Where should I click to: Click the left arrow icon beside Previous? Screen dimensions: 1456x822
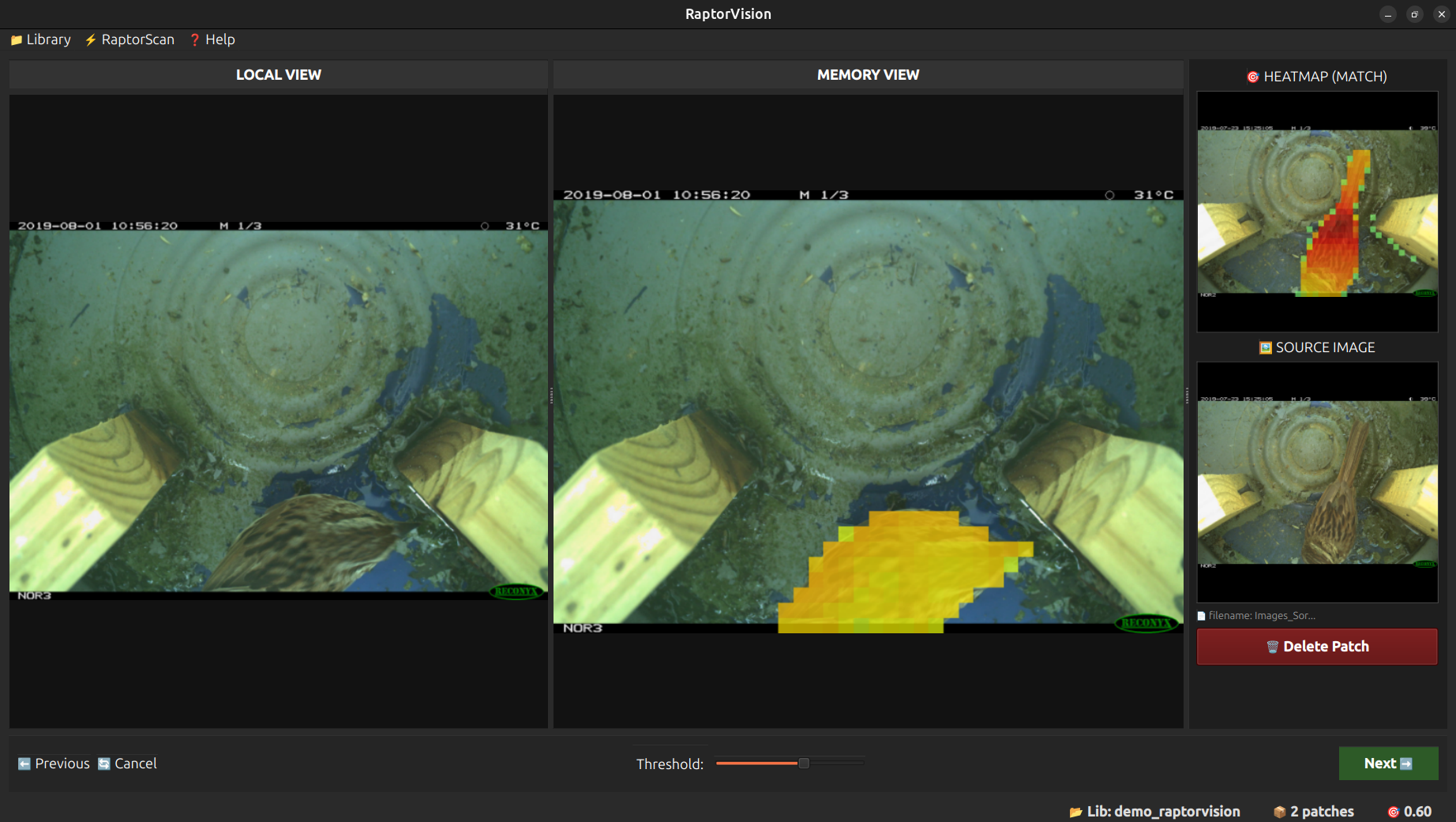[x=24, y=764]
